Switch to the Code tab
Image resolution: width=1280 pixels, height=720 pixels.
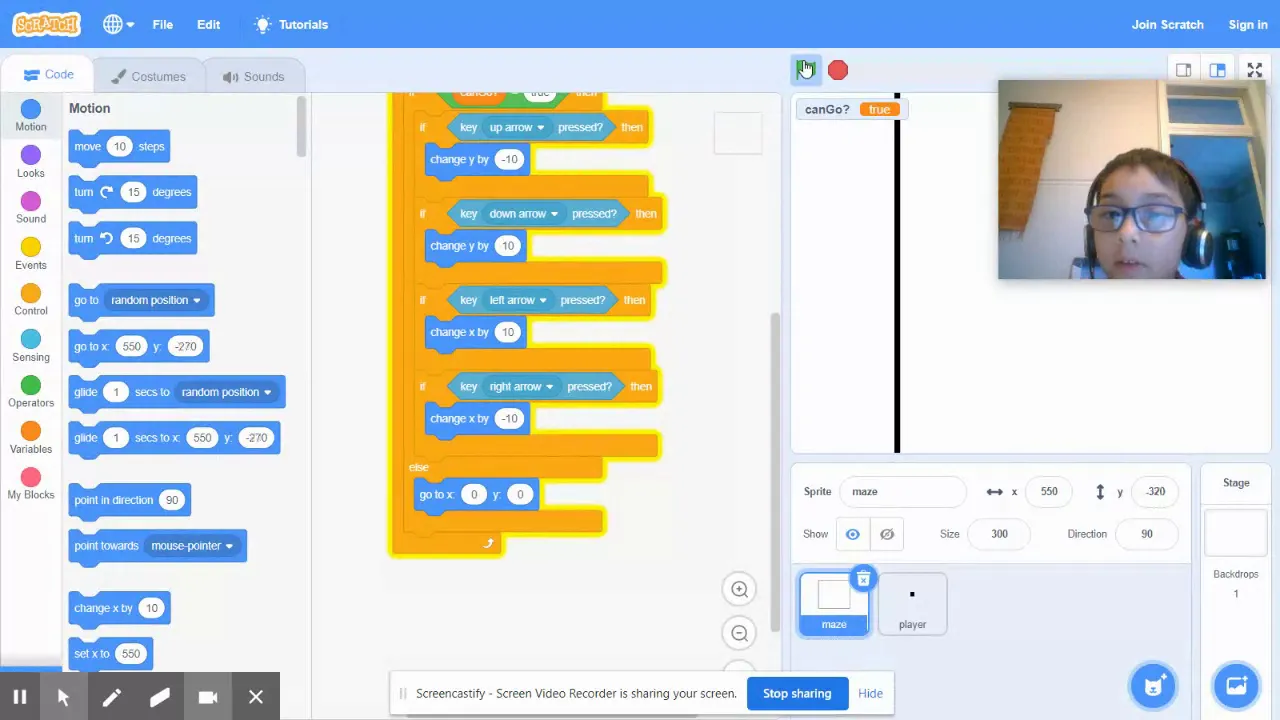click(x=48, y=75)
